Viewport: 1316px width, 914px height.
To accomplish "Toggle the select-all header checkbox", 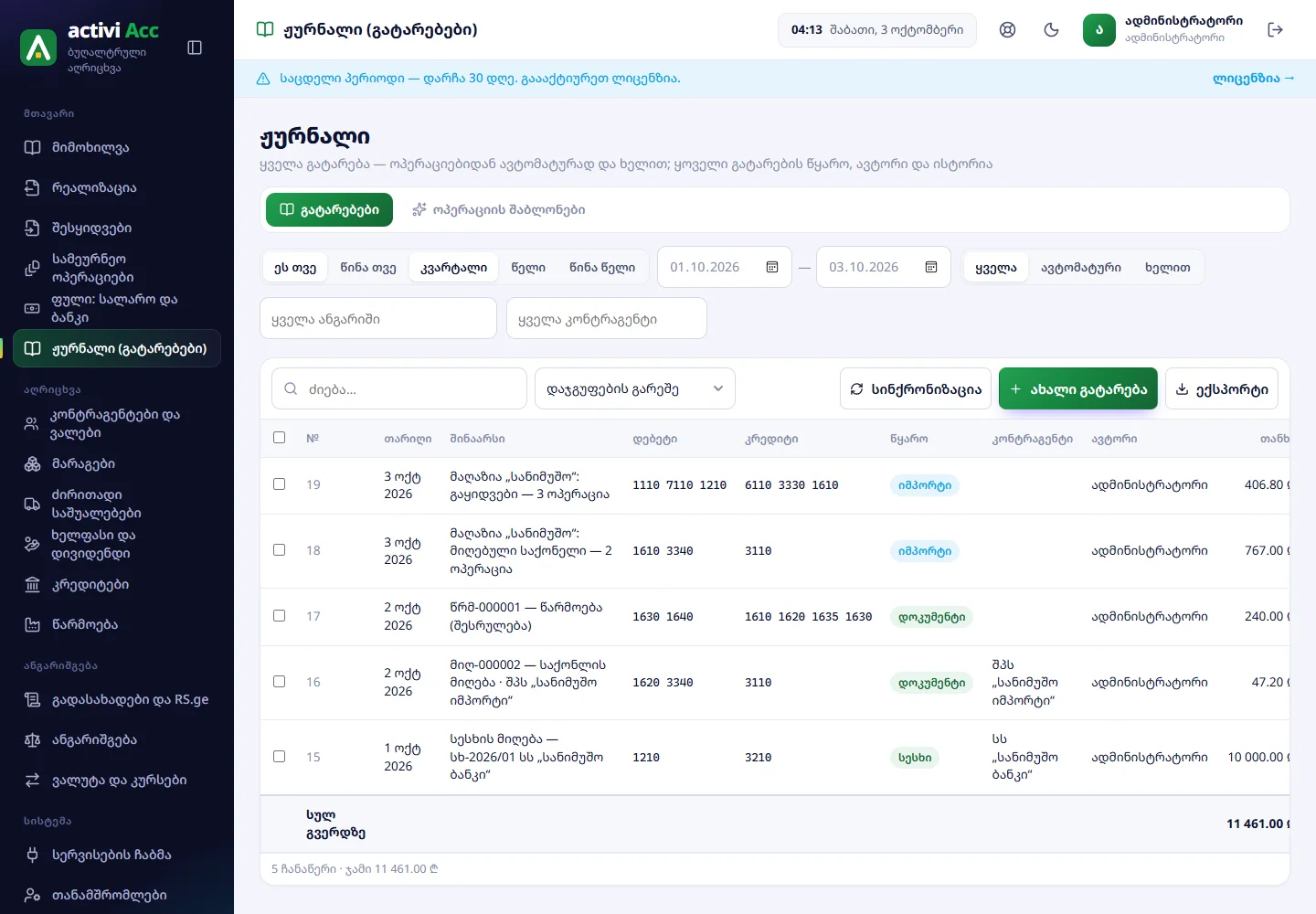I will [x=280, y=438].
